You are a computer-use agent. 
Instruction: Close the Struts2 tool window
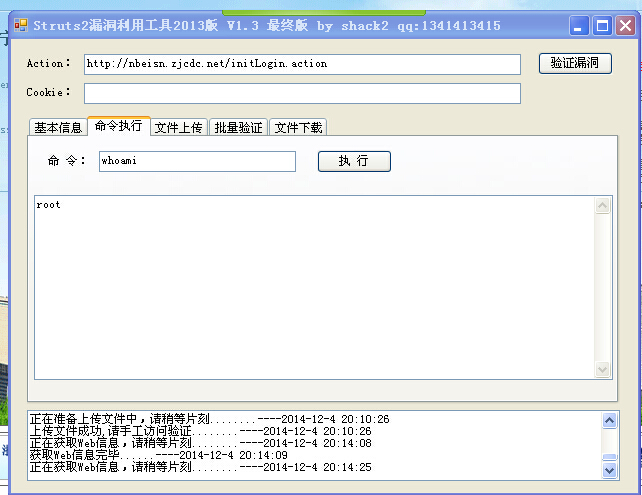tap(625, 26)
